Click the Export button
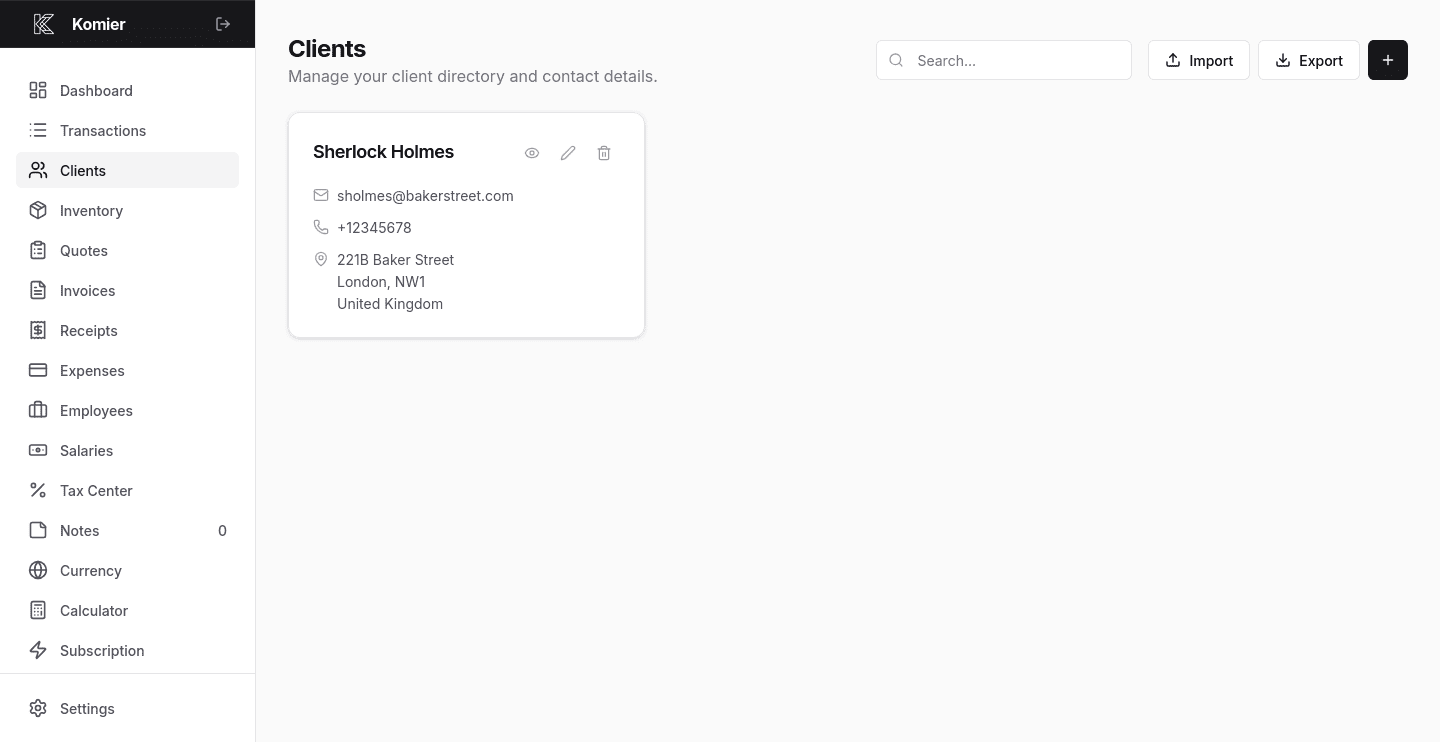 click(1309, 60)
